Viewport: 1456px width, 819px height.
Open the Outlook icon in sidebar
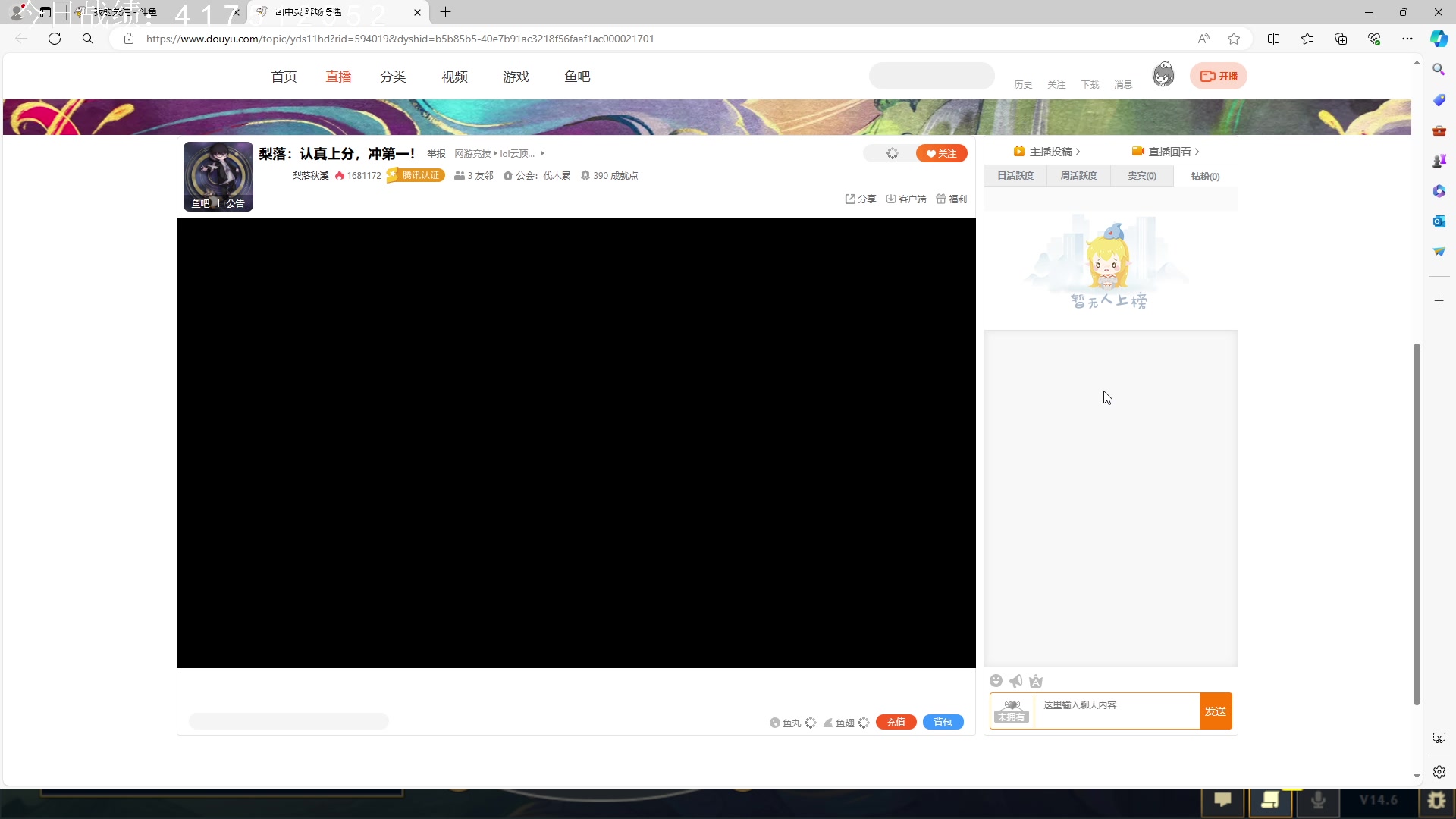coord(1439,221)
